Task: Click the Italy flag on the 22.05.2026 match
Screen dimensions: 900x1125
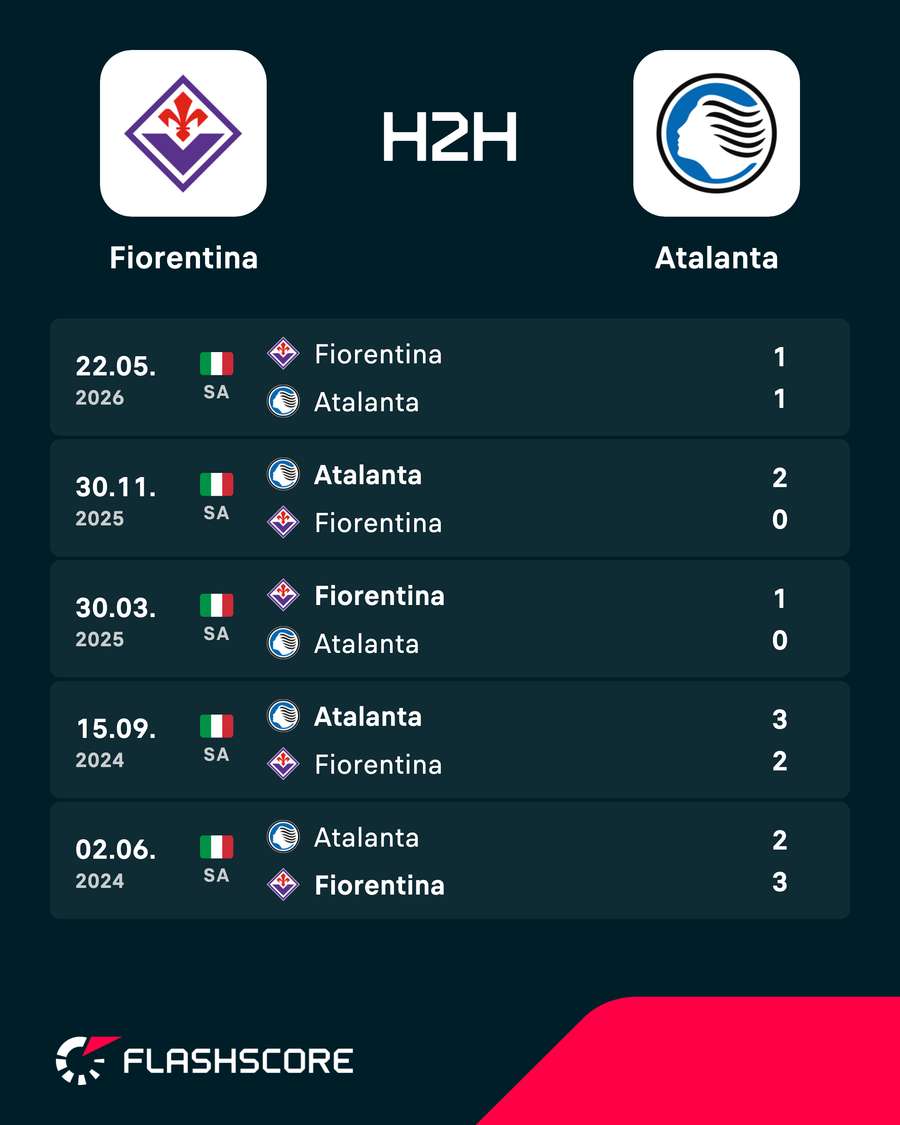Action: pos(216,364)
